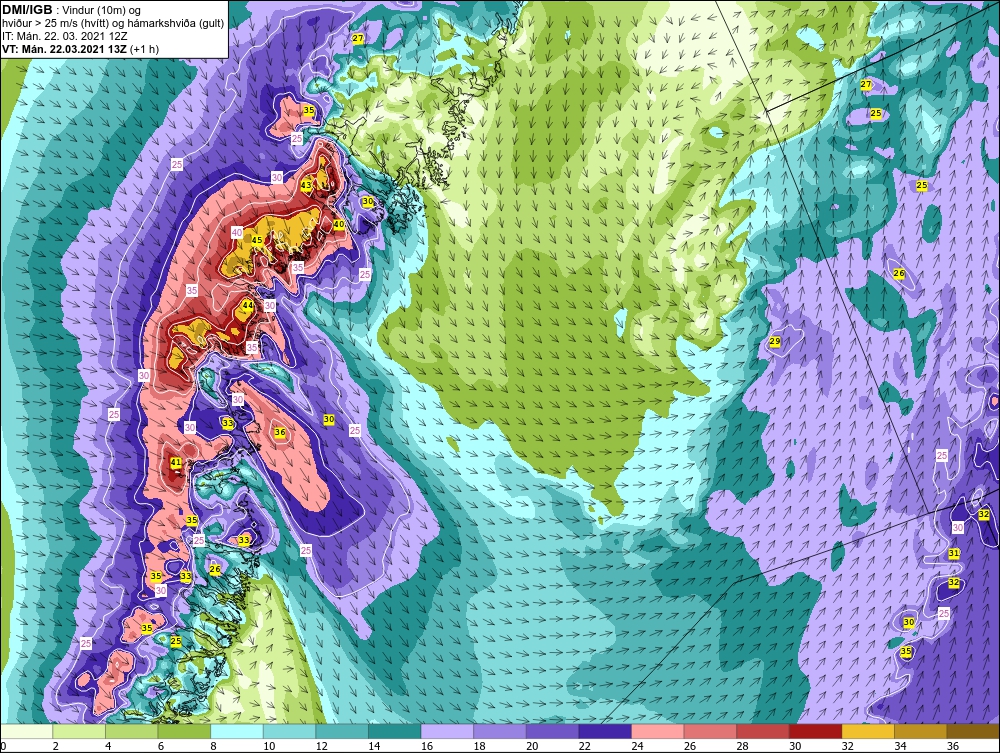The image size is (1000, 753).
Task: Select the 0–2 m/s pale color swatch
Action: [26, 731]
